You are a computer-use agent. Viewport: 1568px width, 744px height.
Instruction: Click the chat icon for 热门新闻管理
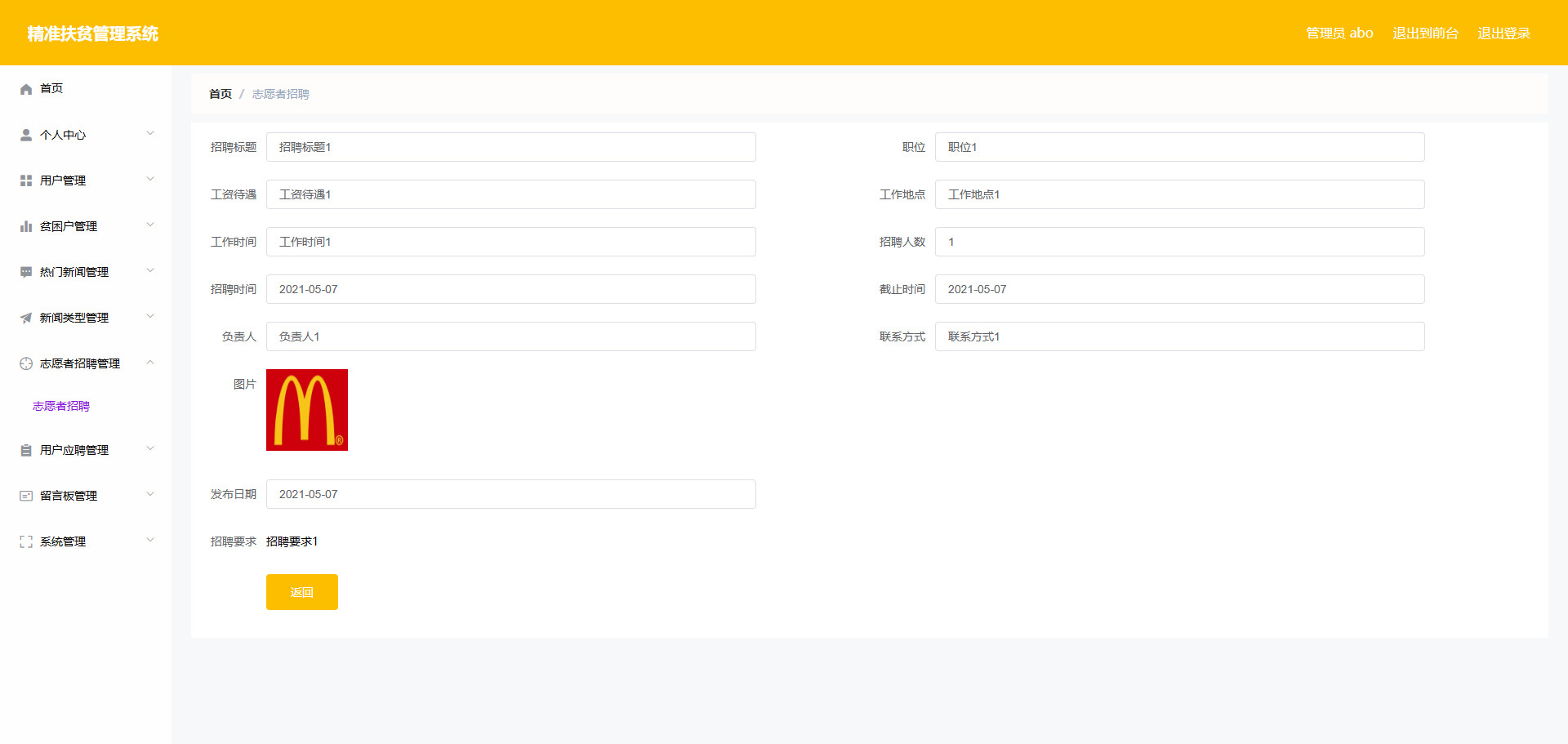pyautogui.click(x=26, y=272)
